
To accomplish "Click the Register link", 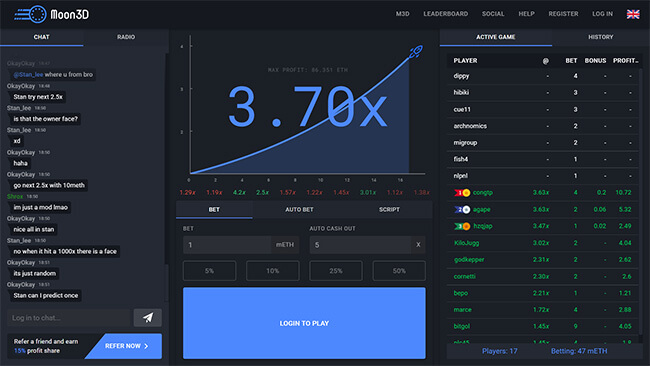I will click(x=563, y=14).
